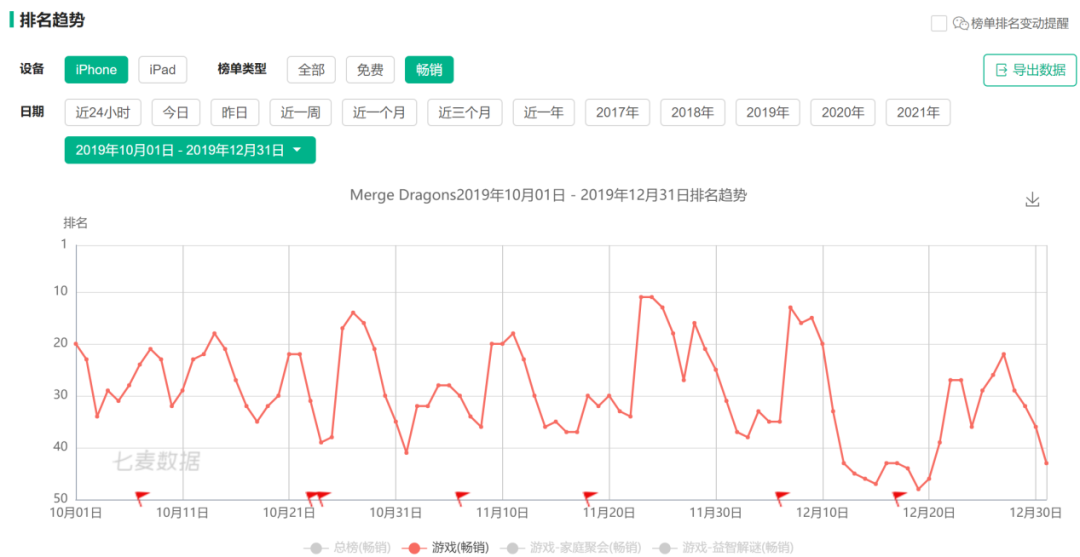Click the red flag near 12月10日
1080x557 pixels.
click(782, 495)
